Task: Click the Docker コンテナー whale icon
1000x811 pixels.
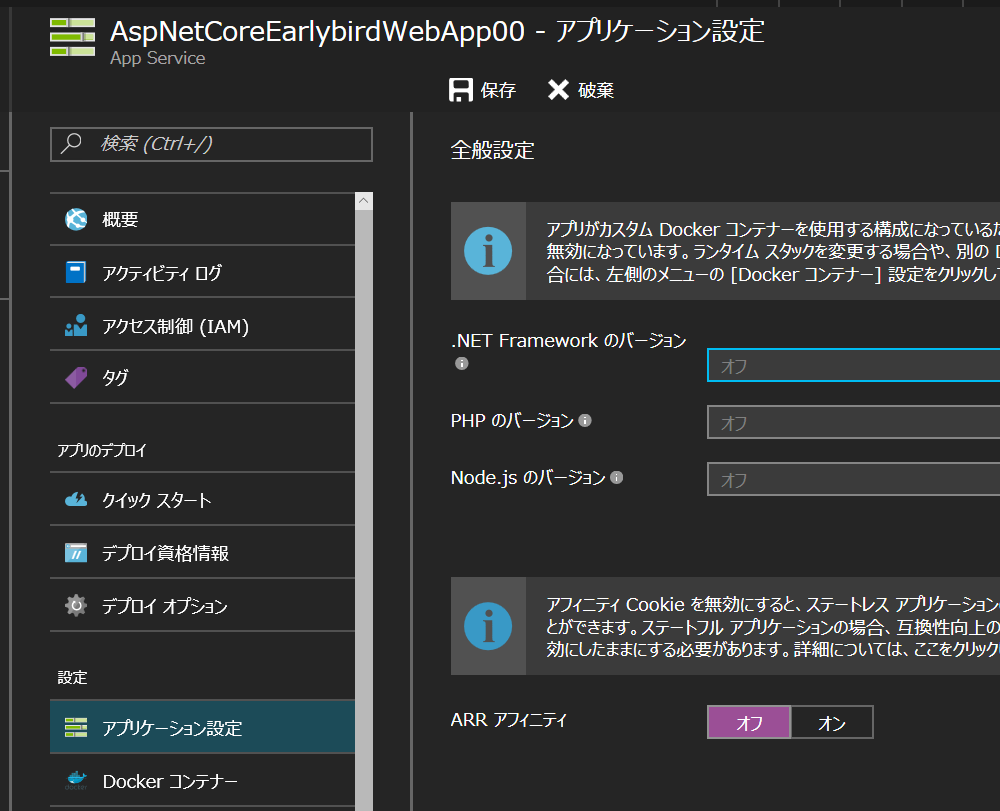Action: (76, 780)
